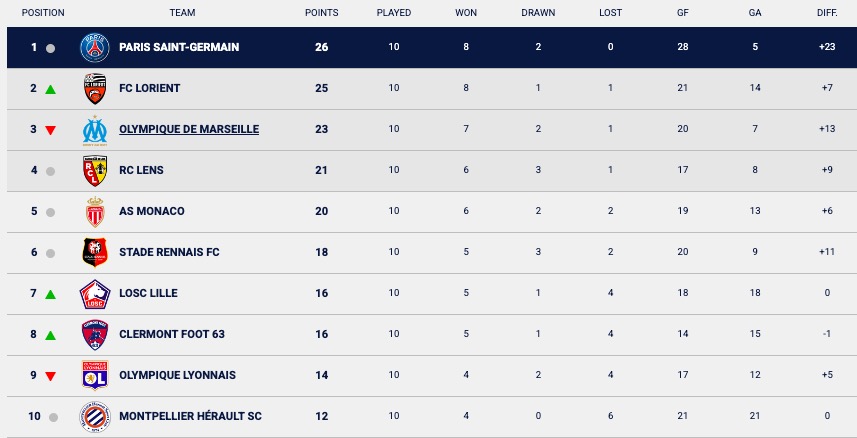Open the Paris Saint-Germain team page
857x438 pixels.
pos(179,47)
